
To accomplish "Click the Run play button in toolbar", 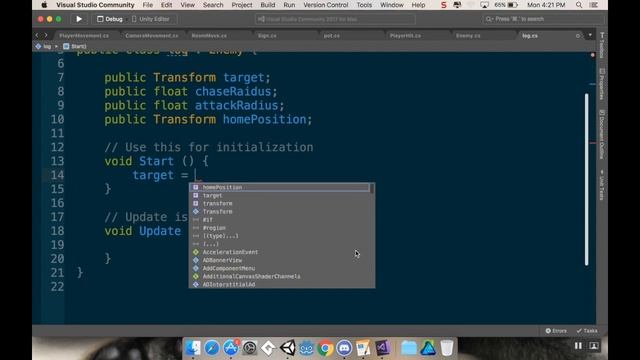I will click(x=79, y=19).
